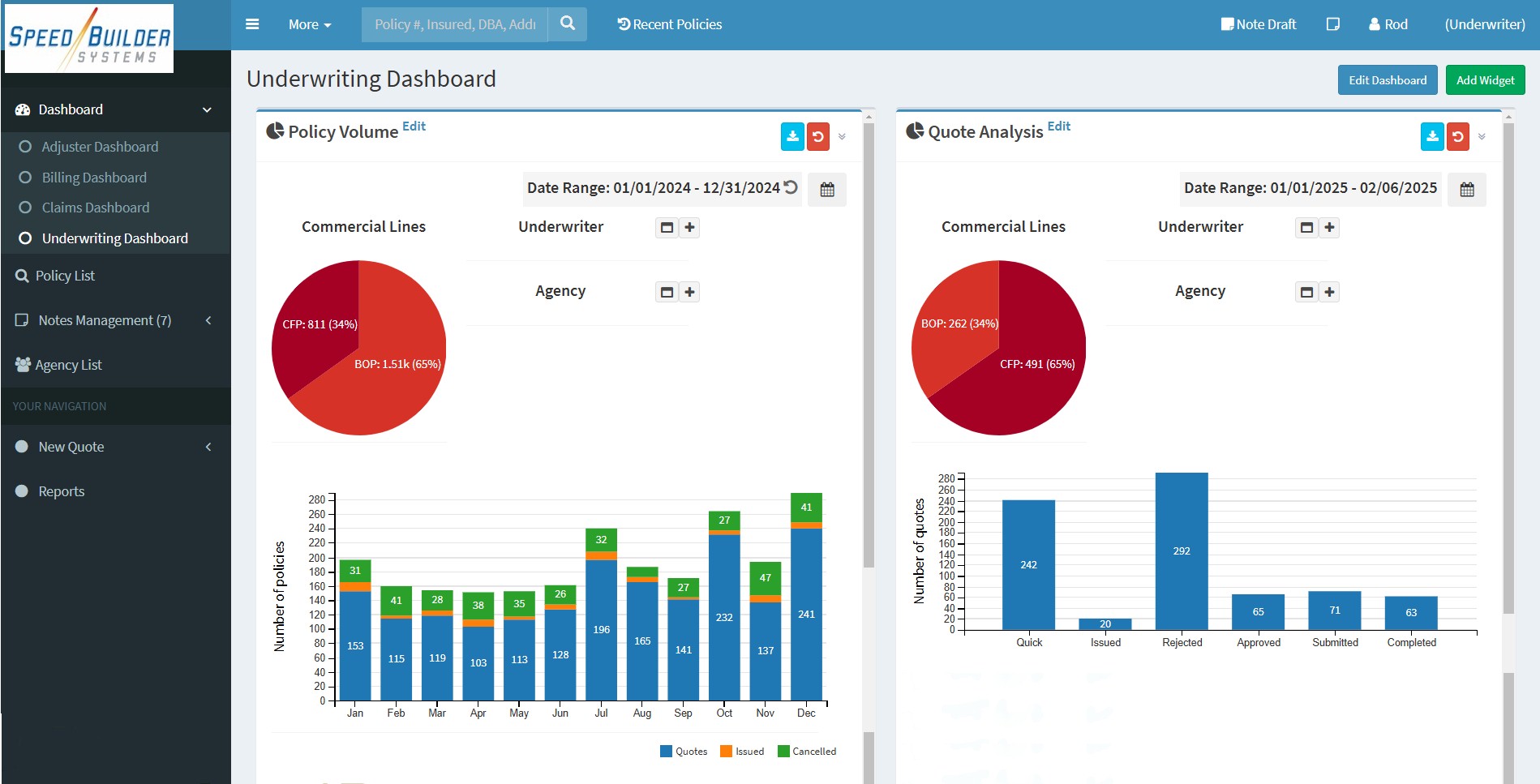Click the Edit Dashboard button
The image size is (1540, 784).
tap(1388, 79)
